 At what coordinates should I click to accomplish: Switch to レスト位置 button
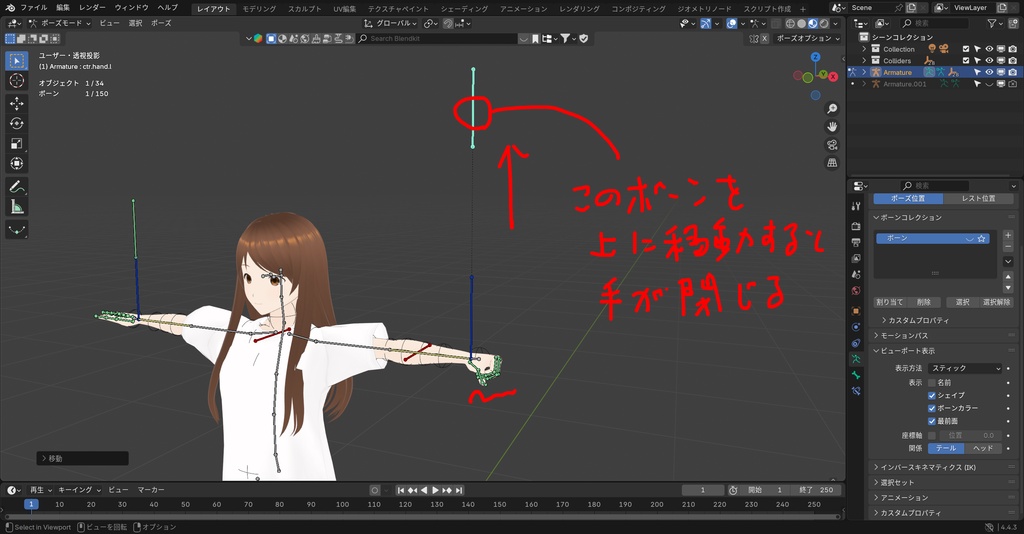(978, 198)
